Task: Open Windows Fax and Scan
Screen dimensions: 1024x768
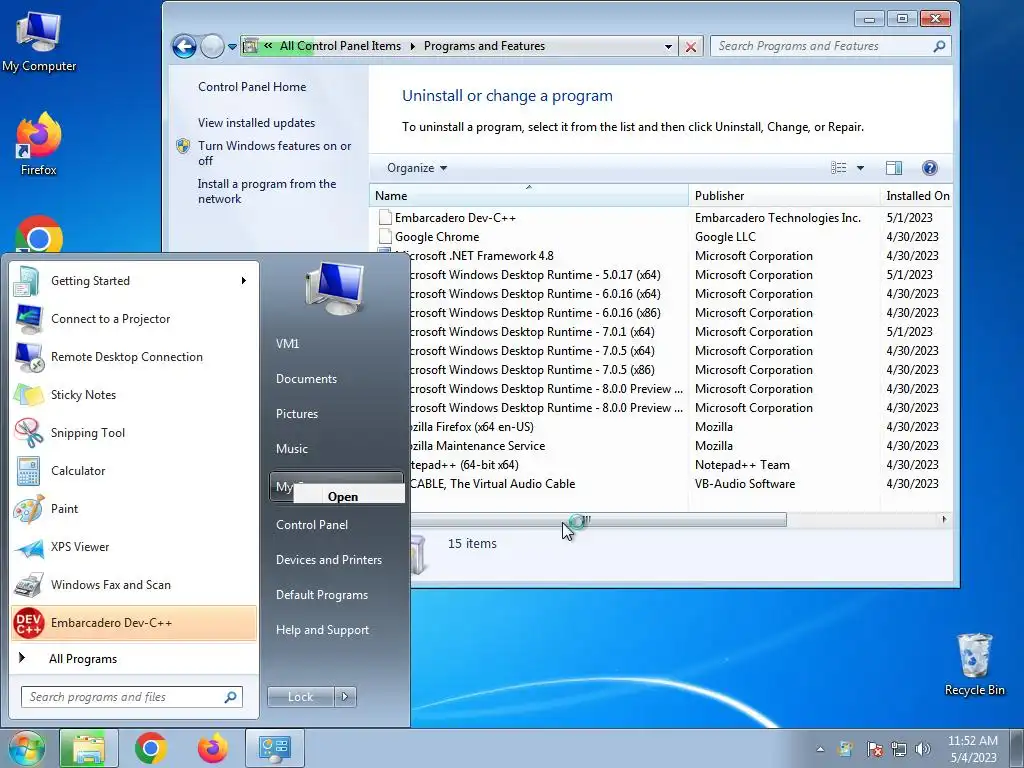Action: 134,584
